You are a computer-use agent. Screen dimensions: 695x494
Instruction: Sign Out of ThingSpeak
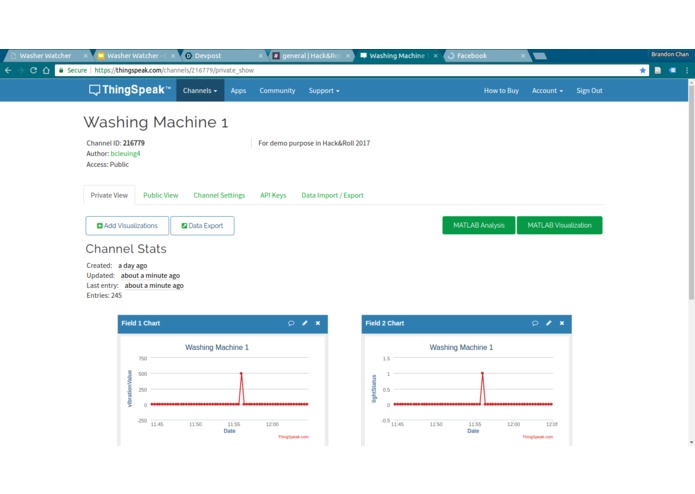point(589,90)
